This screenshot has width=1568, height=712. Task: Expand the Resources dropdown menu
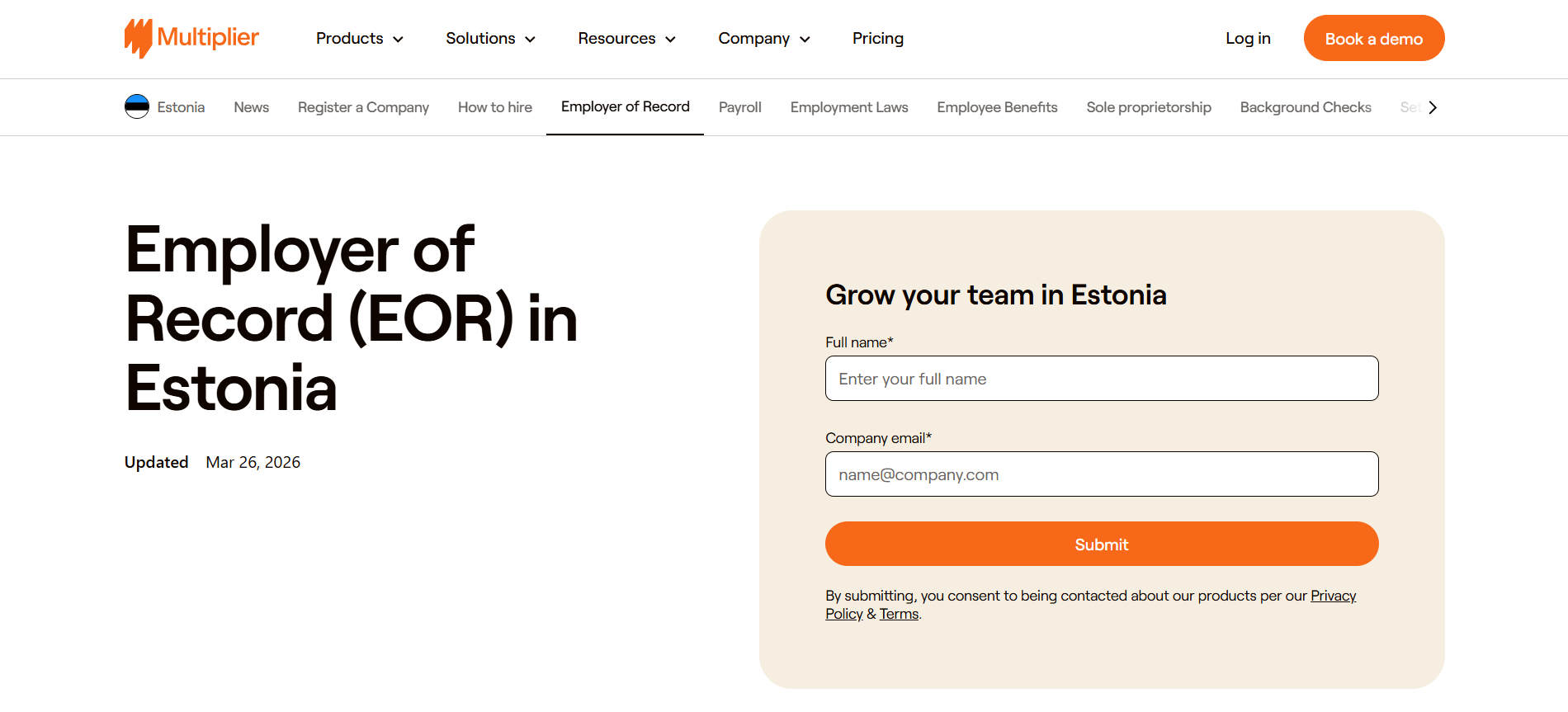[x=626, y=39]
